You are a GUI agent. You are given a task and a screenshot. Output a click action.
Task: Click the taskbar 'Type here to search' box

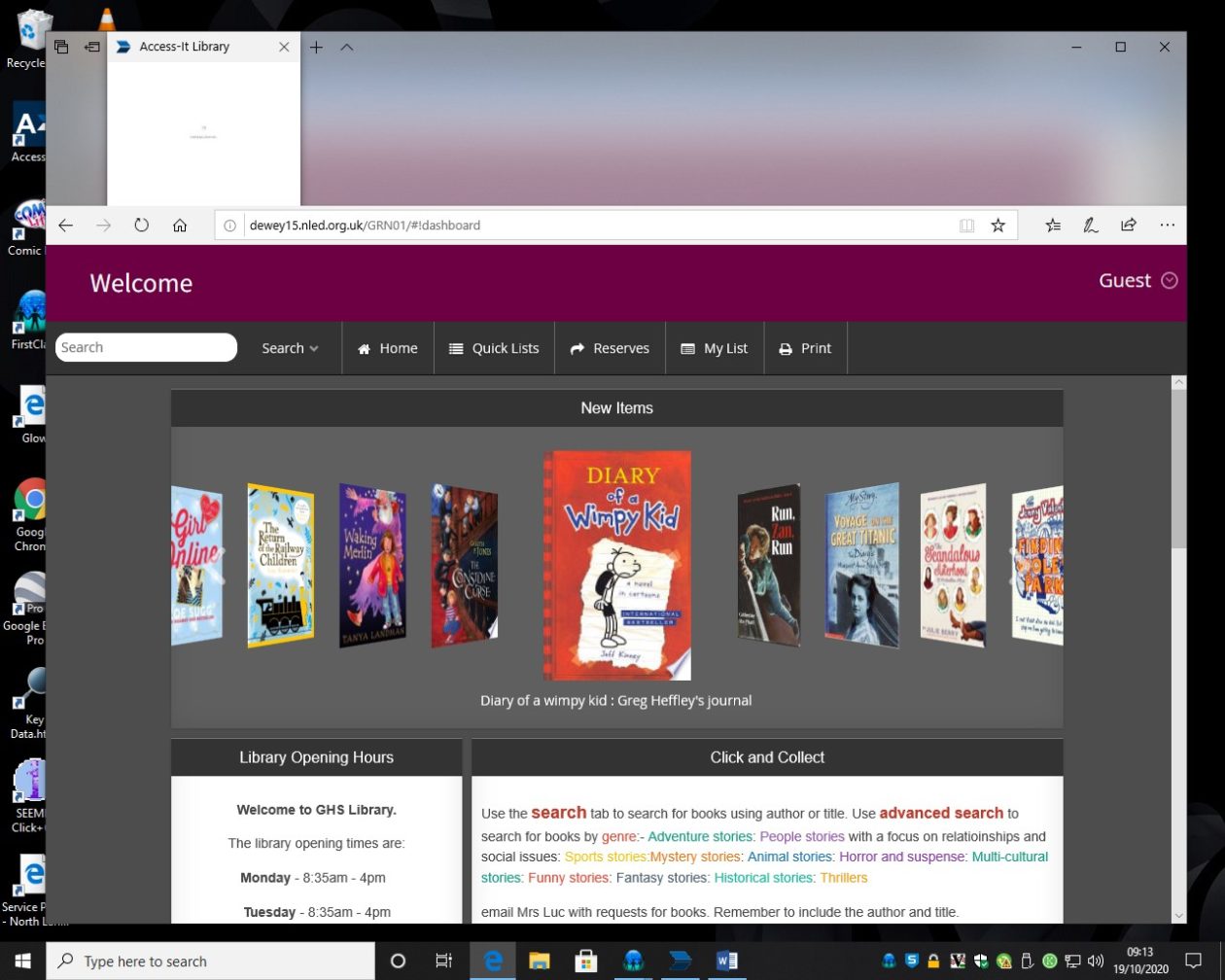click(210, 961)
